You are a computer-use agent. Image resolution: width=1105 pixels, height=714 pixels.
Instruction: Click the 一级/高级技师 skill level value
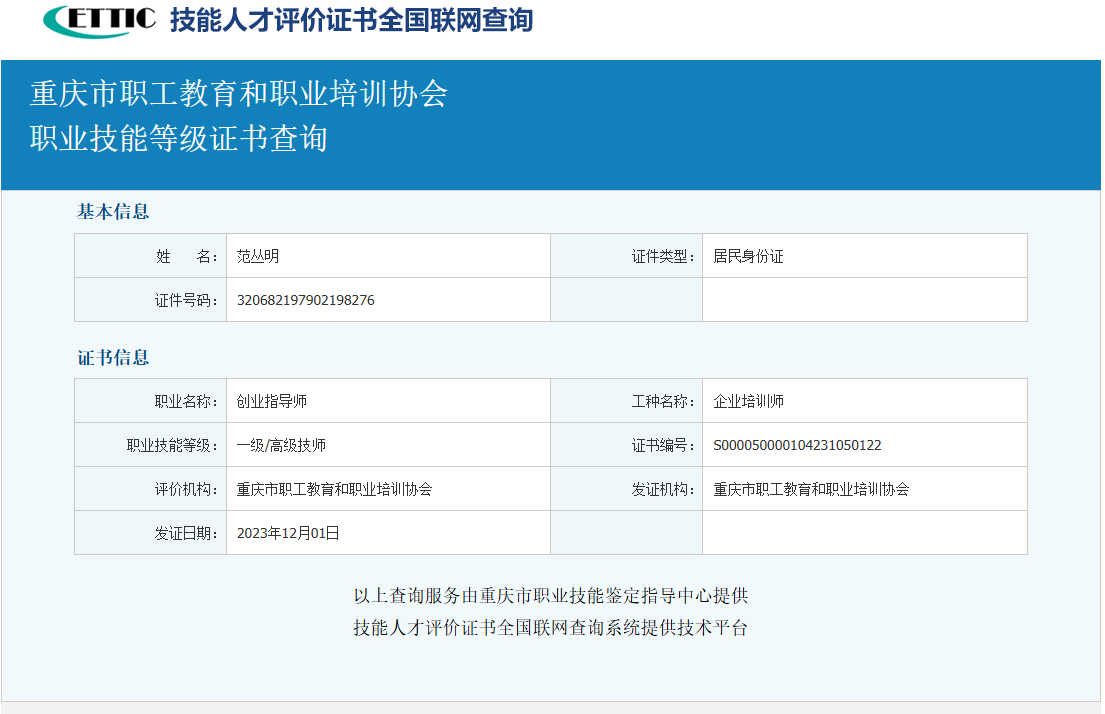(281, 445)
